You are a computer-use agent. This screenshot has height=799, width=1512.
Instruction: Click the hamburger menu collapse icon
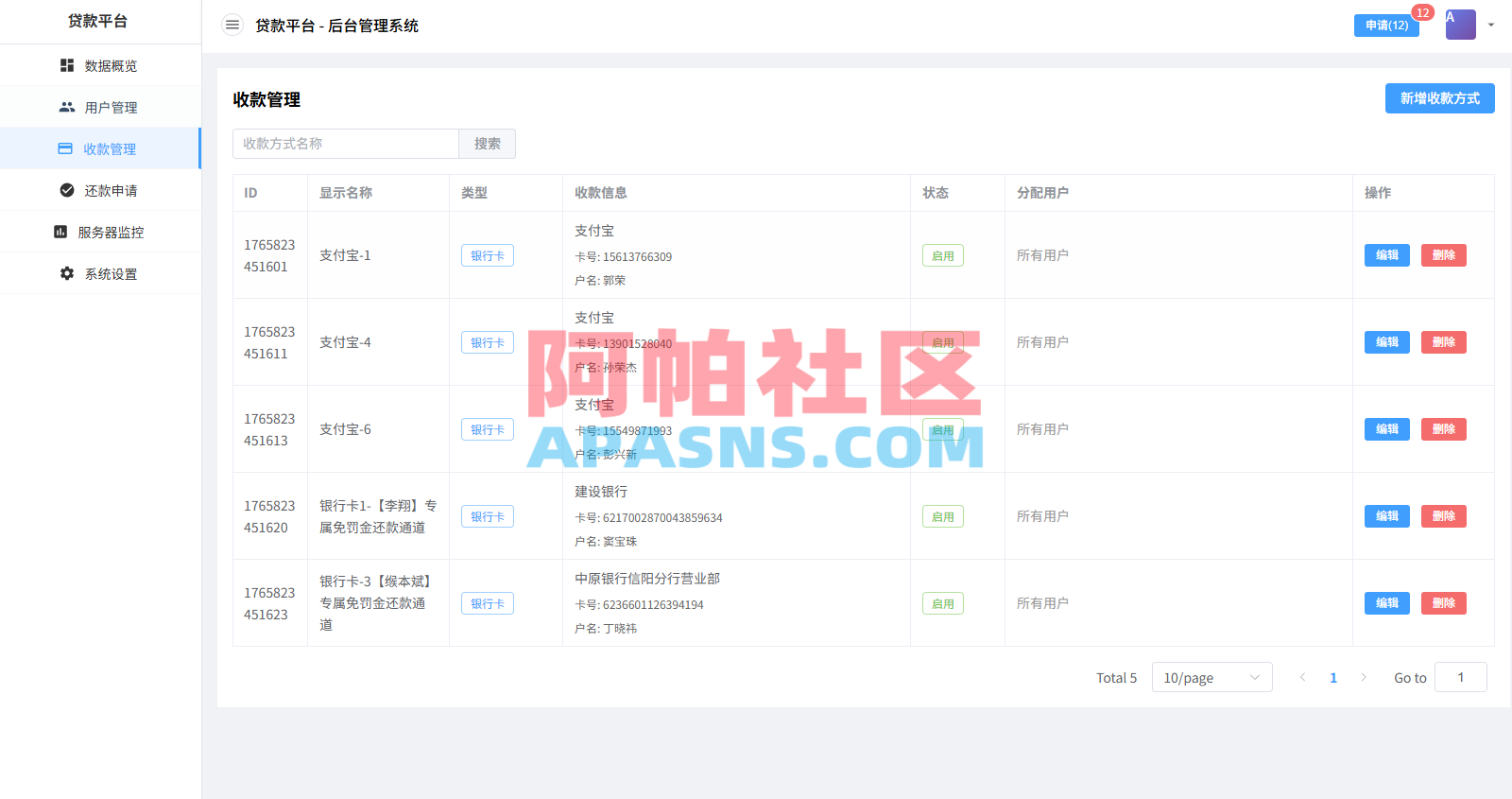[232, 25]
